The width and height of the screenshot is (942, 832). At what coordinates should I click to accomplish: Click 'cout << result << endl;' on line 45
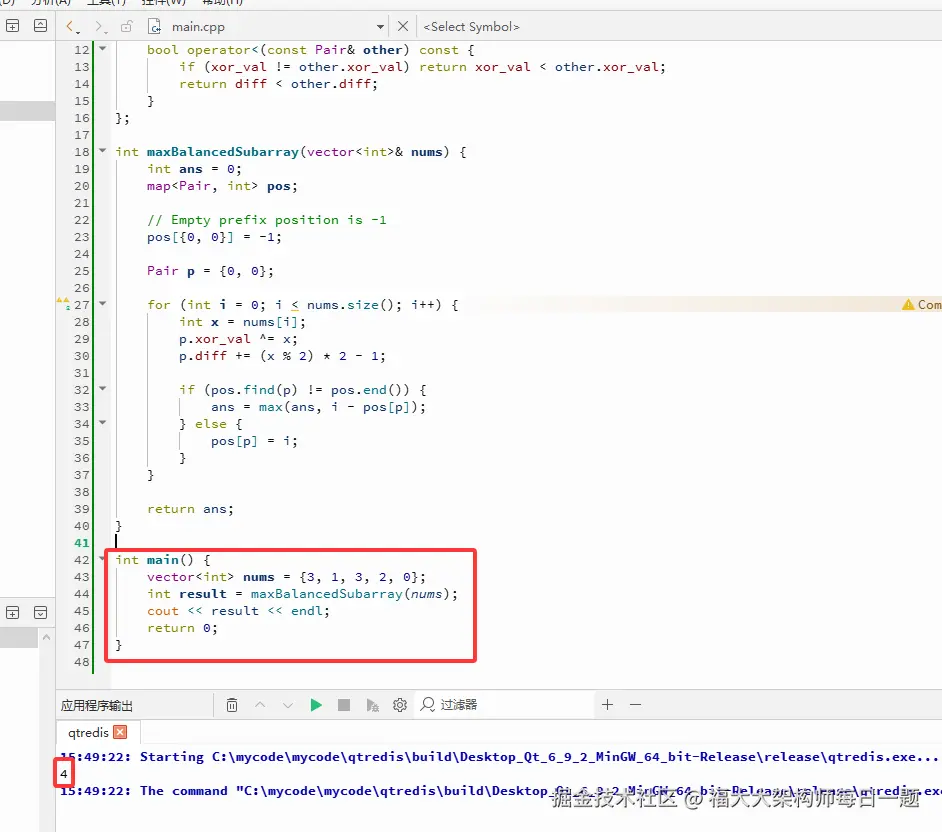coord(239,611)
